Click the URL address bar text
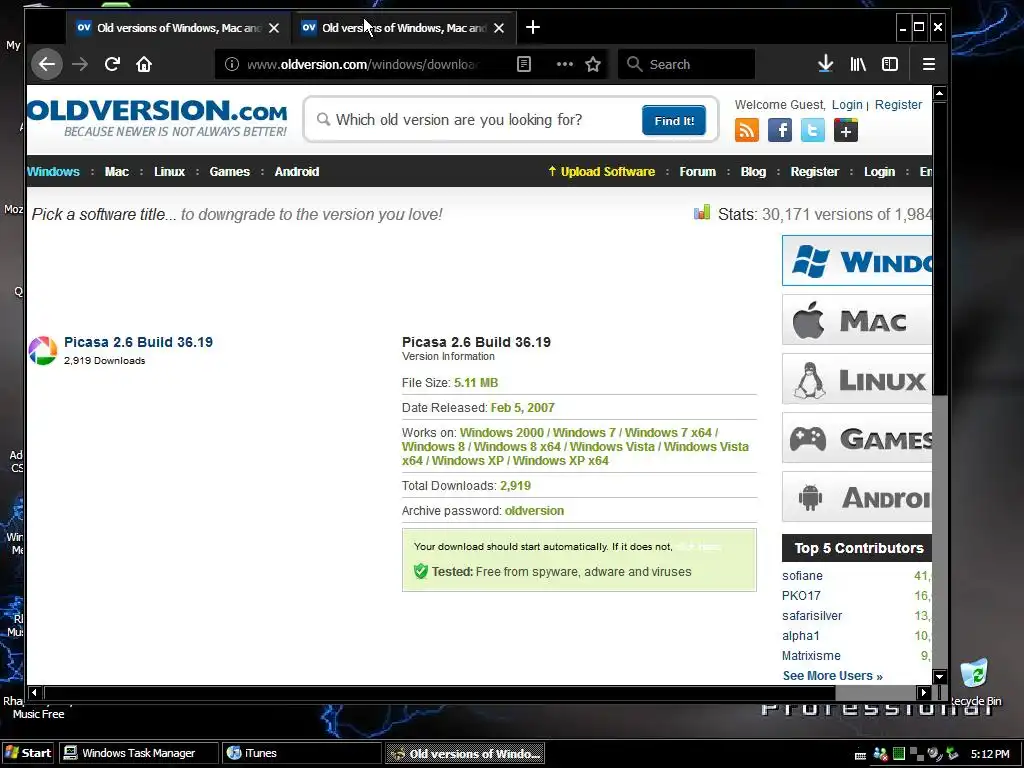 (363, 64)
